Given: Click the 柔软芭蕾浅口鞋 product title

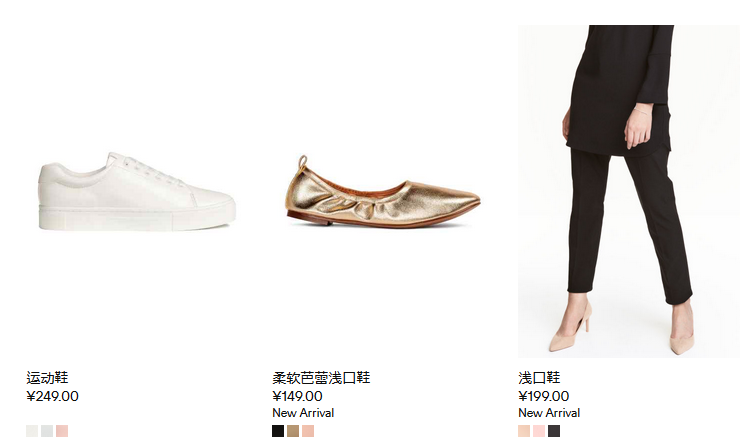Looking at the screenshot, I should tap(321, 378).
